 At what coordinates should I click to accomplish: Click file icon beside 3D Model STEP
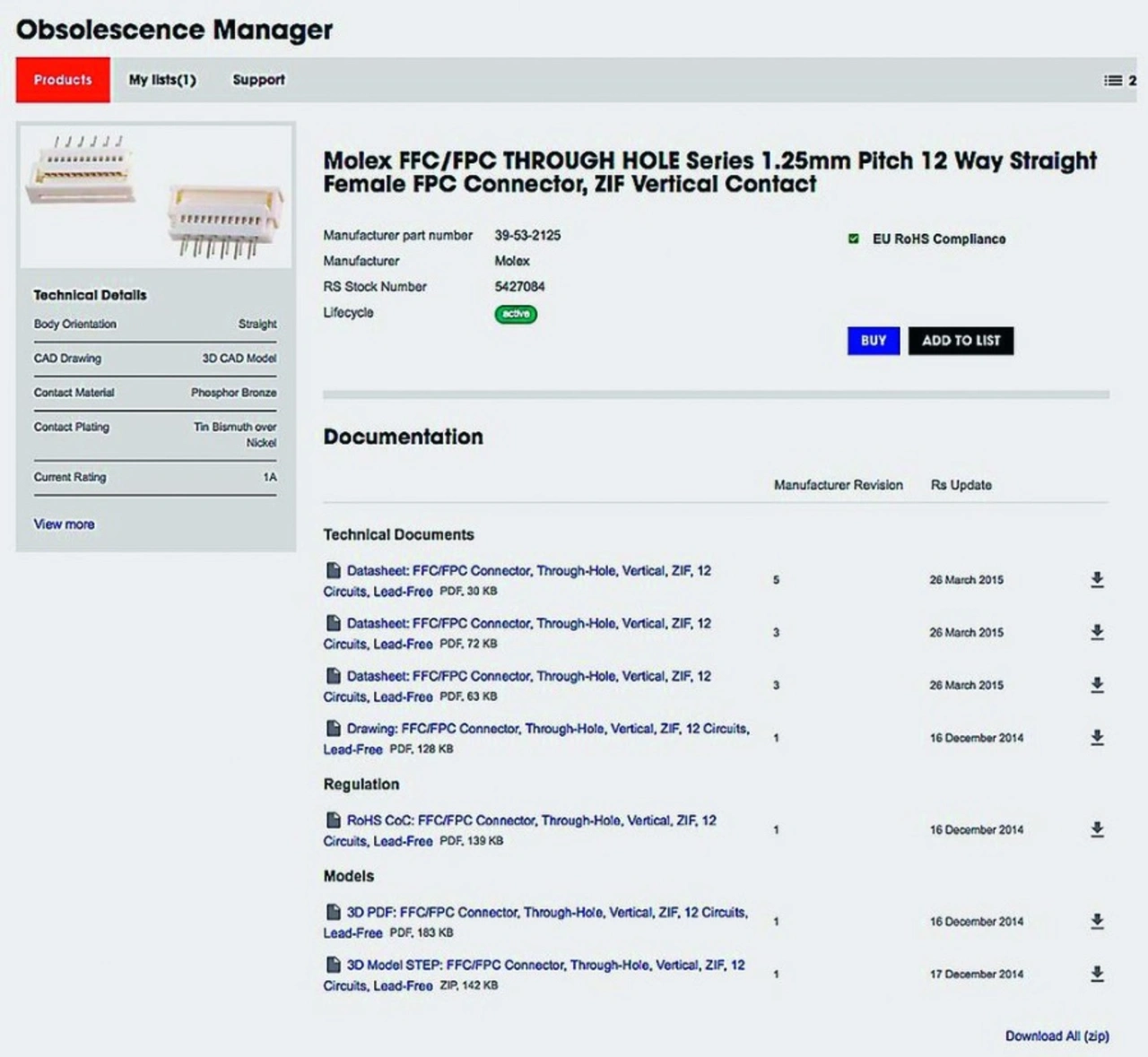pos(333,965)
